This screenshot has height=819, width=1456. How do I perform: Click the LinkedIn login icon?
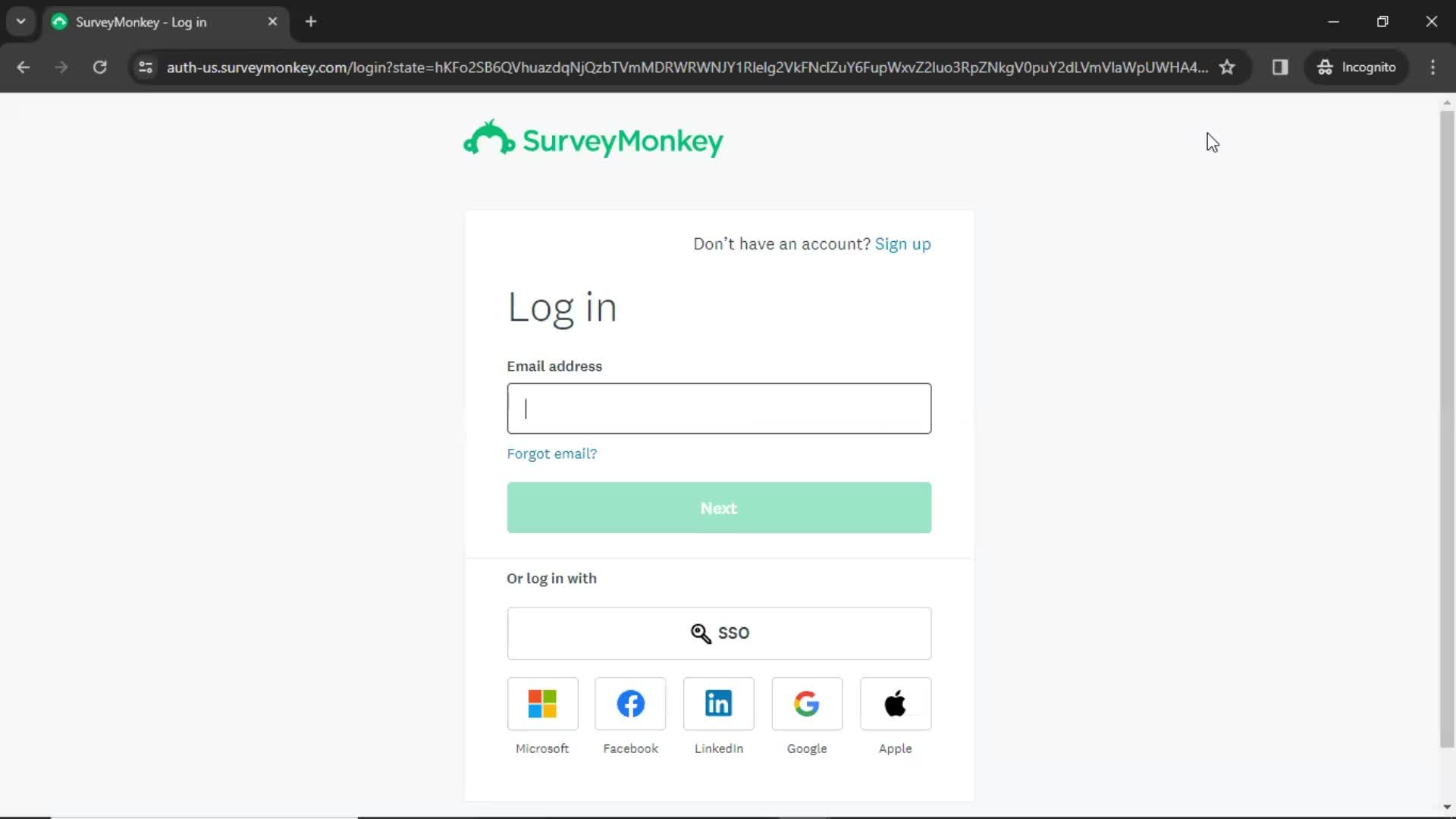pos(718,703)
